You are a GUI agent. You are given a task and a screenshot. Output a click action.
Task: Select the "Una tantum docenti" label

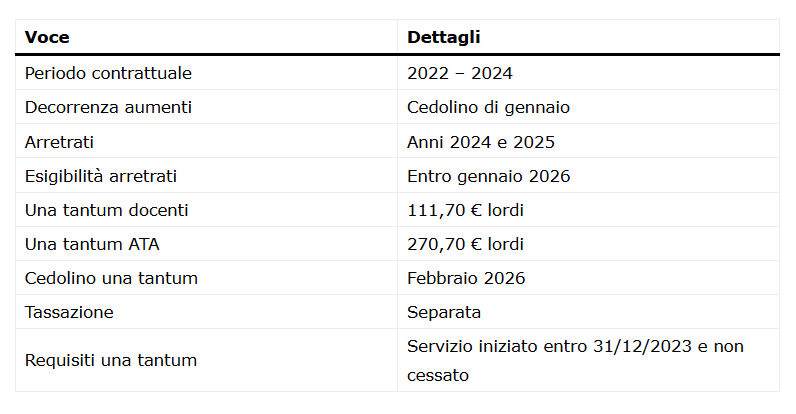[106, 210]
